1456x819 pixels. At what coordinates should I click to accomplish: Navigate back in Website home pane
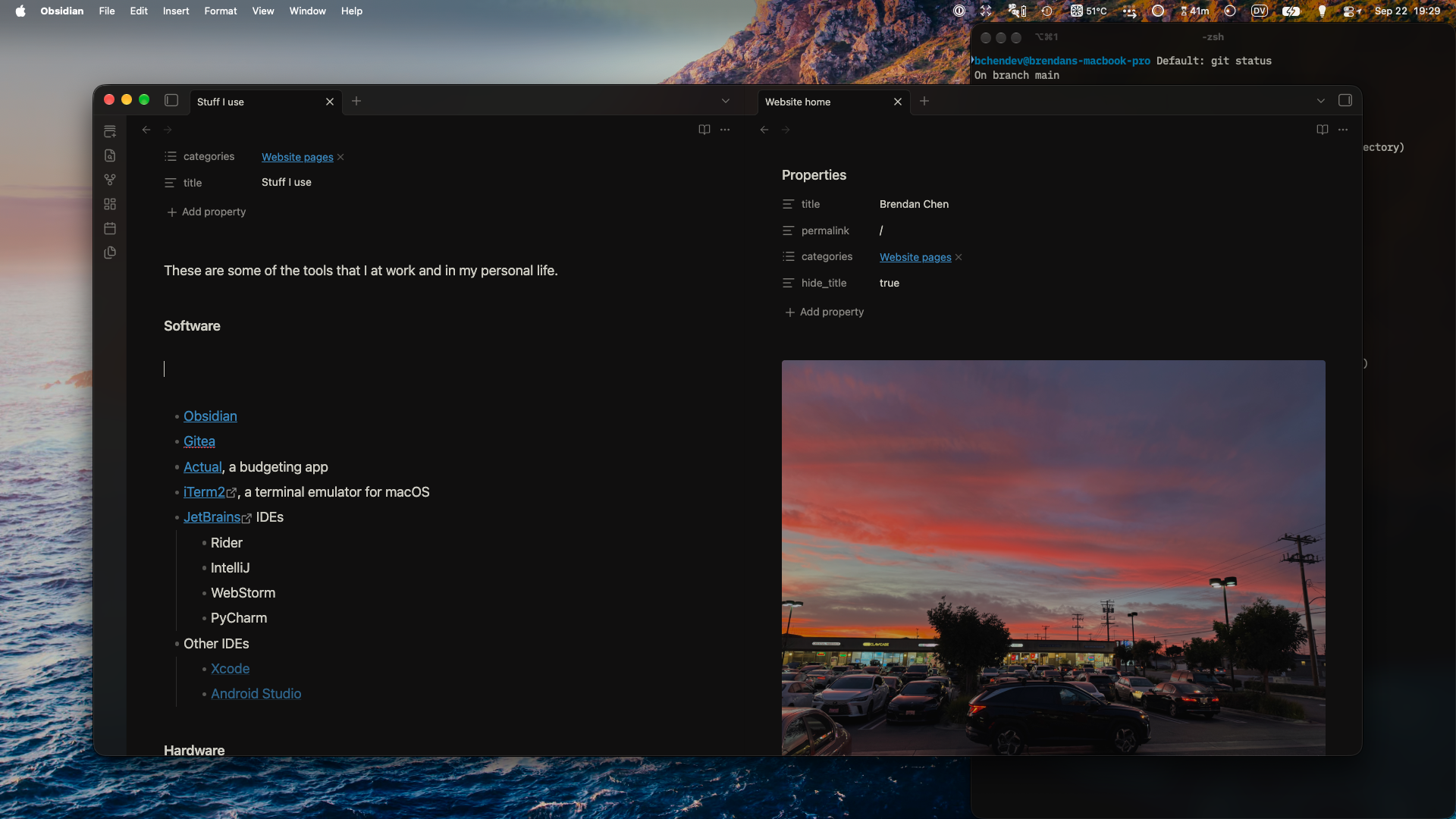click(764, 130)
